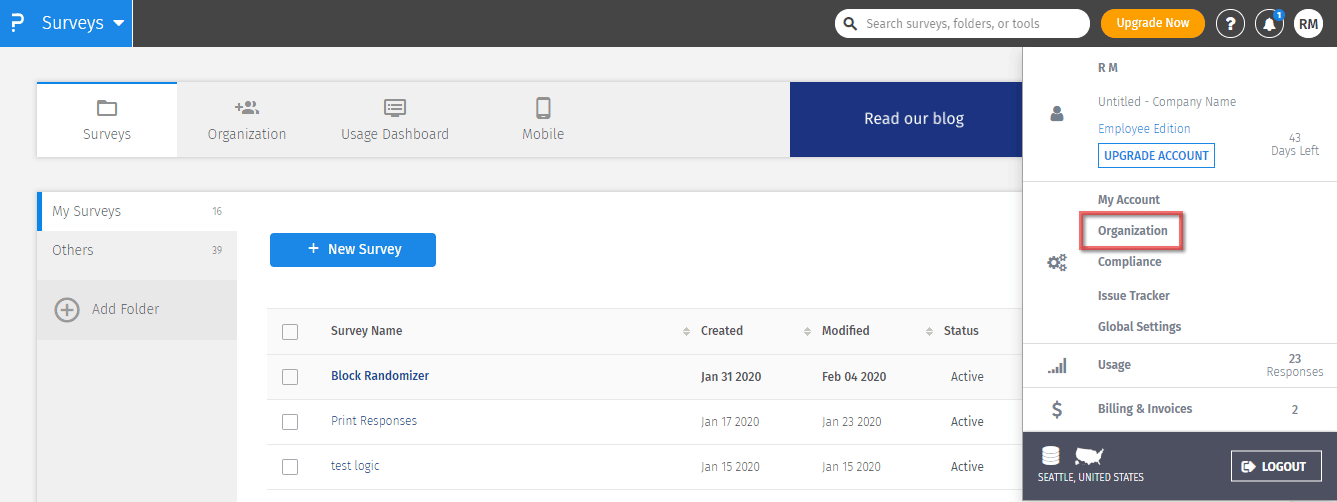This screenshot has width=1337, height=502.
Task: Click the Add Folder plus circle icon
Action: click(67, 309)
